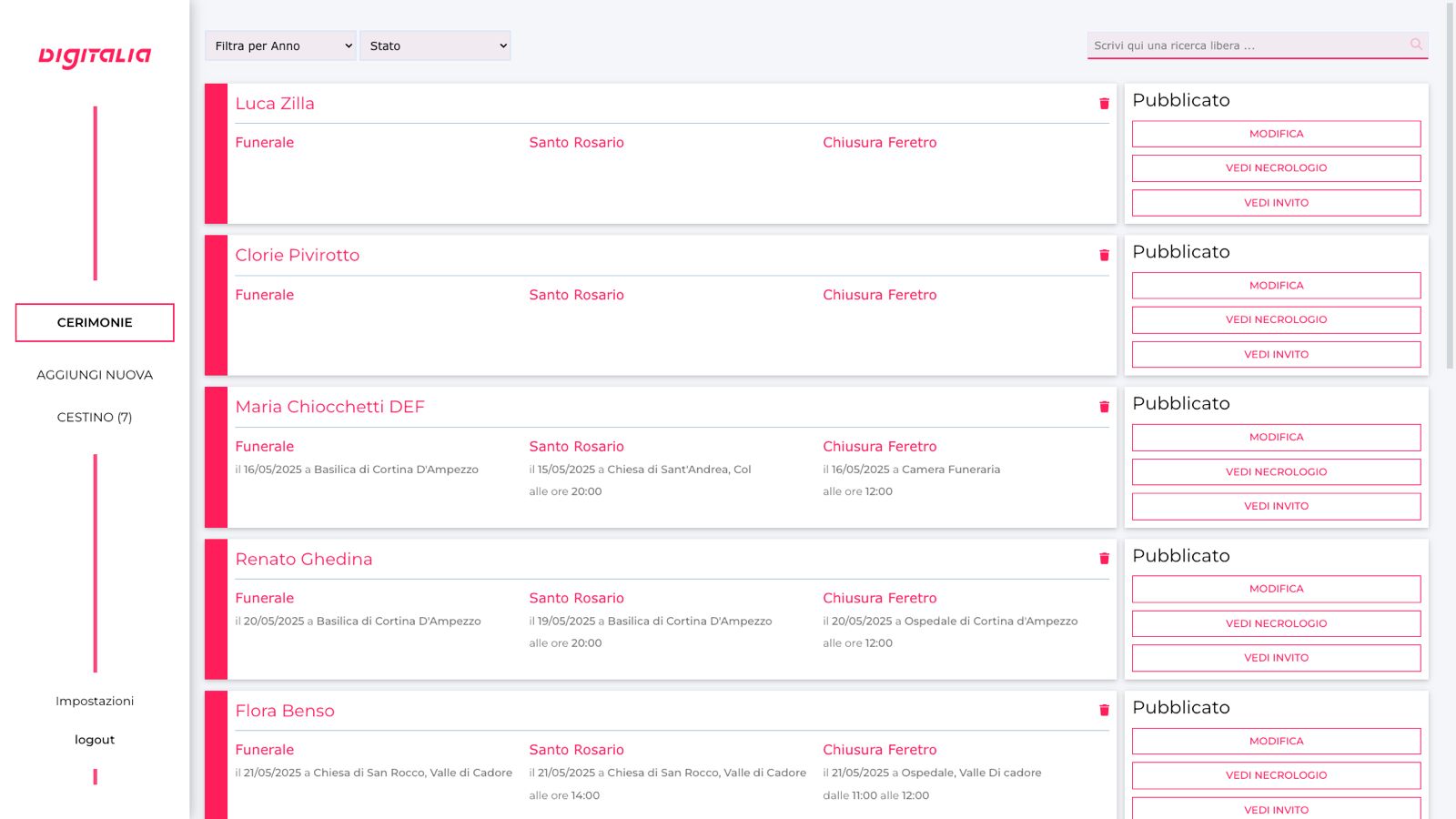Expand the Stato filter dropdown

tap(435, 45)
